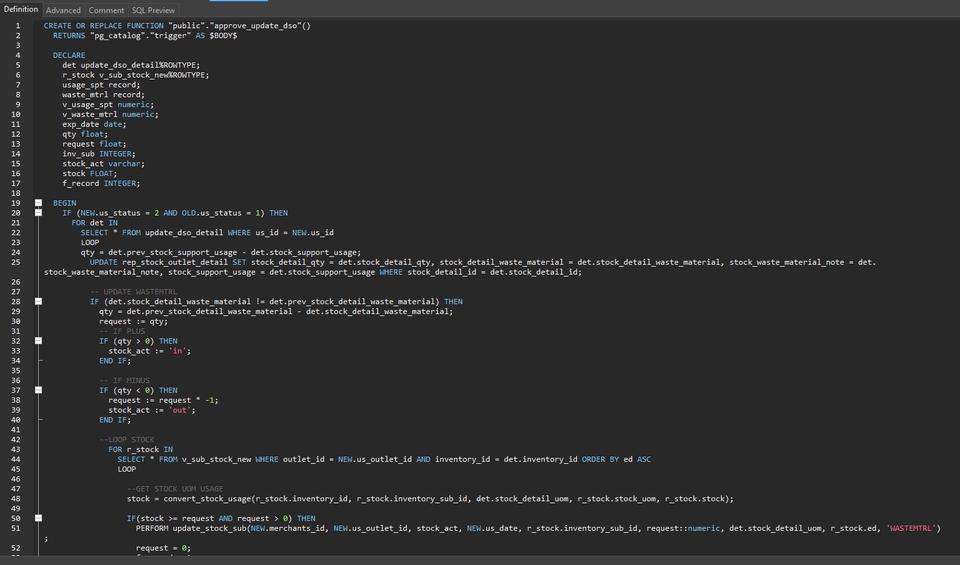Click the usage_spt record declaration
This screenshot has width=960, height=565.
(x=100, y=84)
